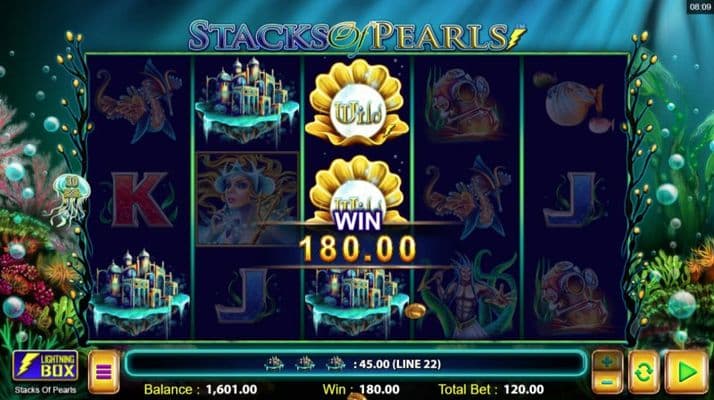This screenshot has width=714, height=400.
Task: Open the hamburger menu button
Action: click(104, 372)
